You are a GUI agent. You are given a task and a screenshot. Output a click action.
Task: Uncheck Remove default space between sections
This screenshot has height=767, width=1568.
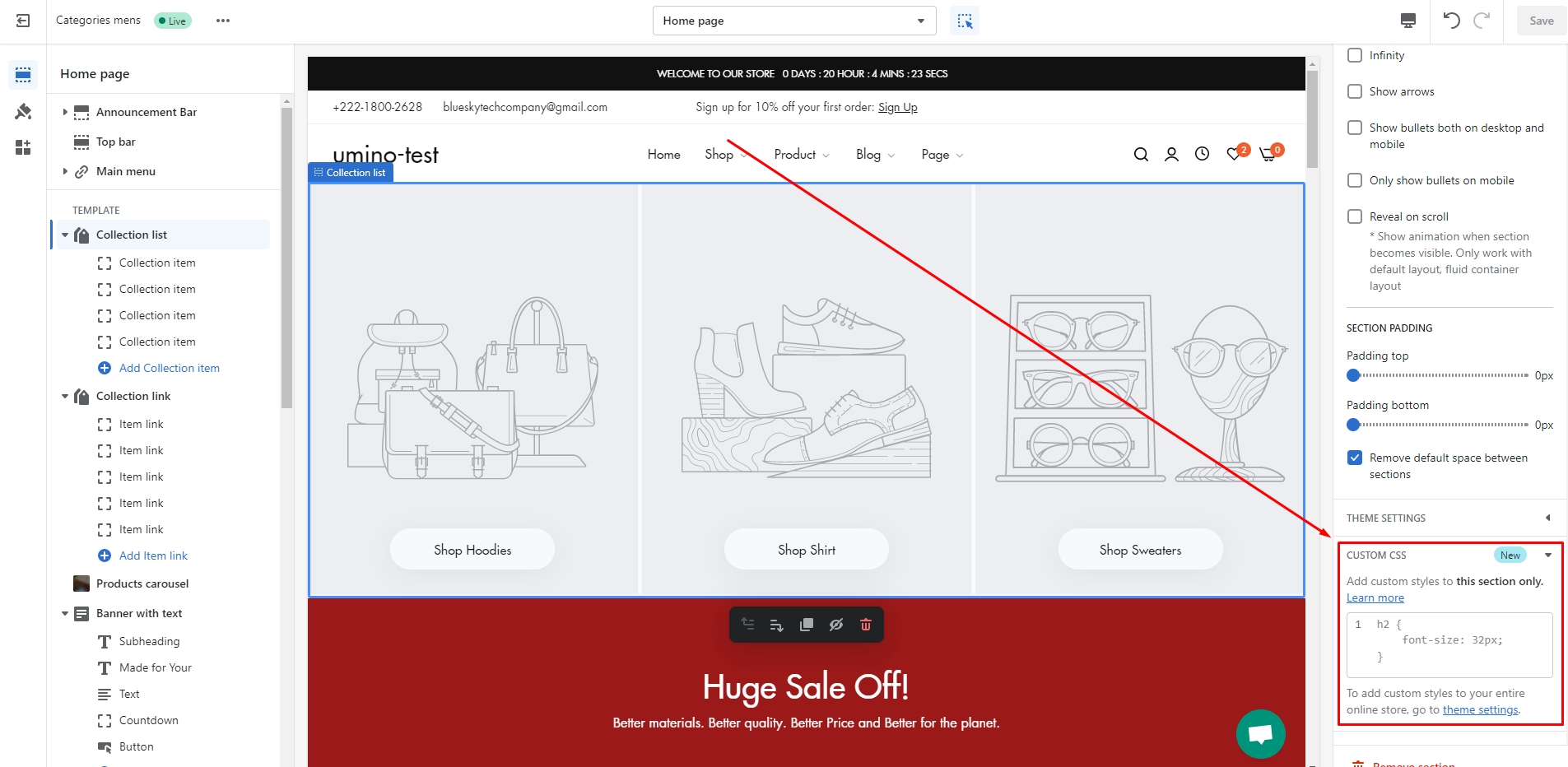(1355, 458)
